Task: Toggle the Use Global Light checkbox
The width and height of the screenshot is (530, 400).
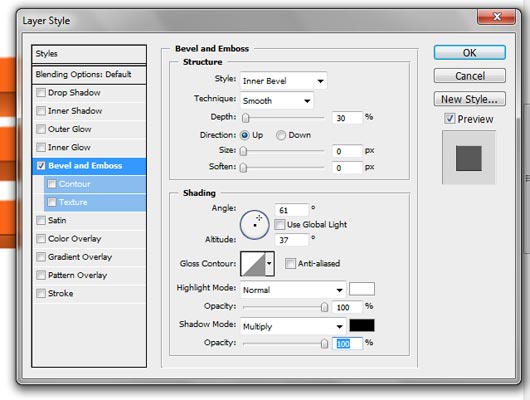Action: click(279, 225)
